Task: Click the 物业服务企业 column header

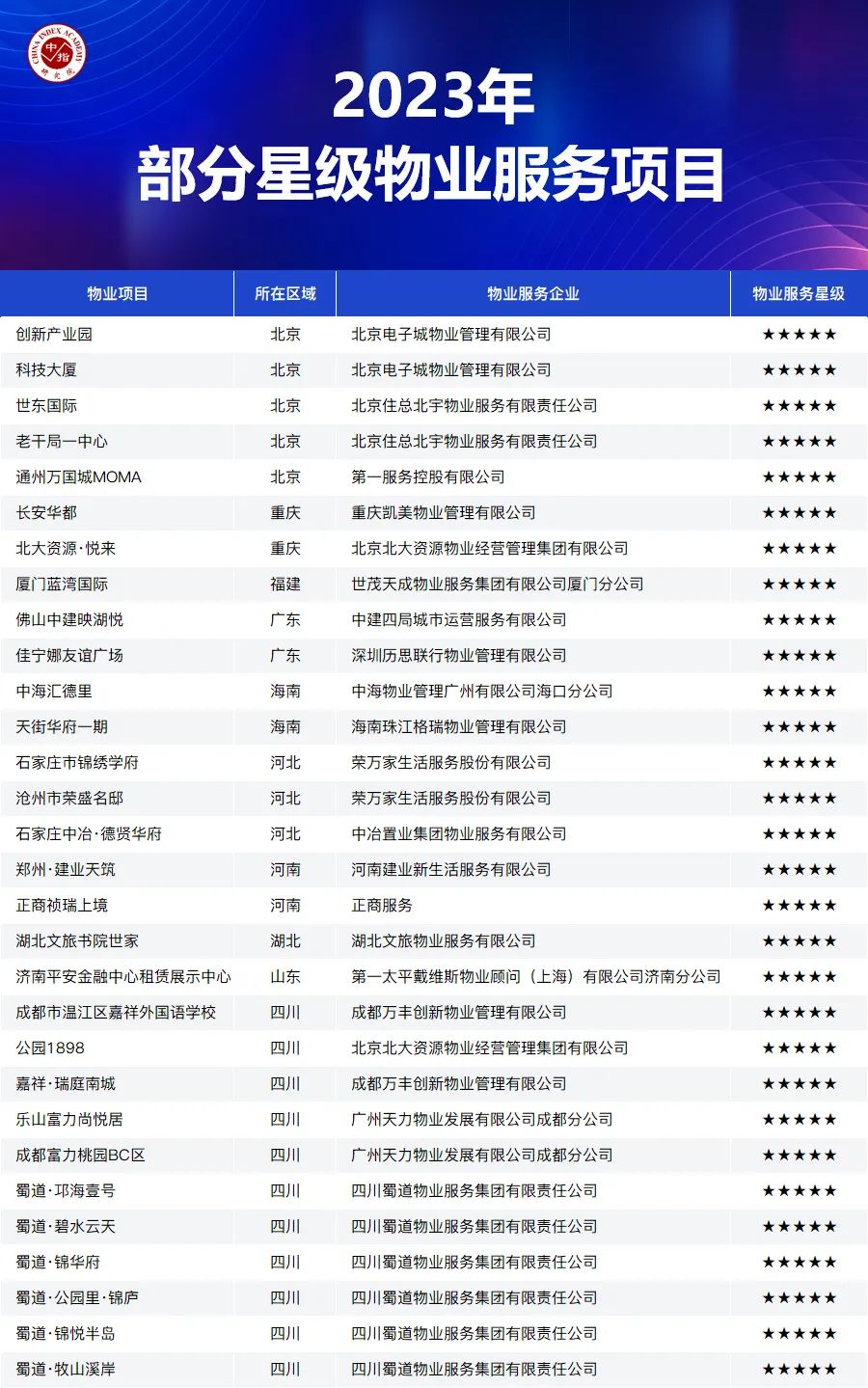Action: pos(533,294)
